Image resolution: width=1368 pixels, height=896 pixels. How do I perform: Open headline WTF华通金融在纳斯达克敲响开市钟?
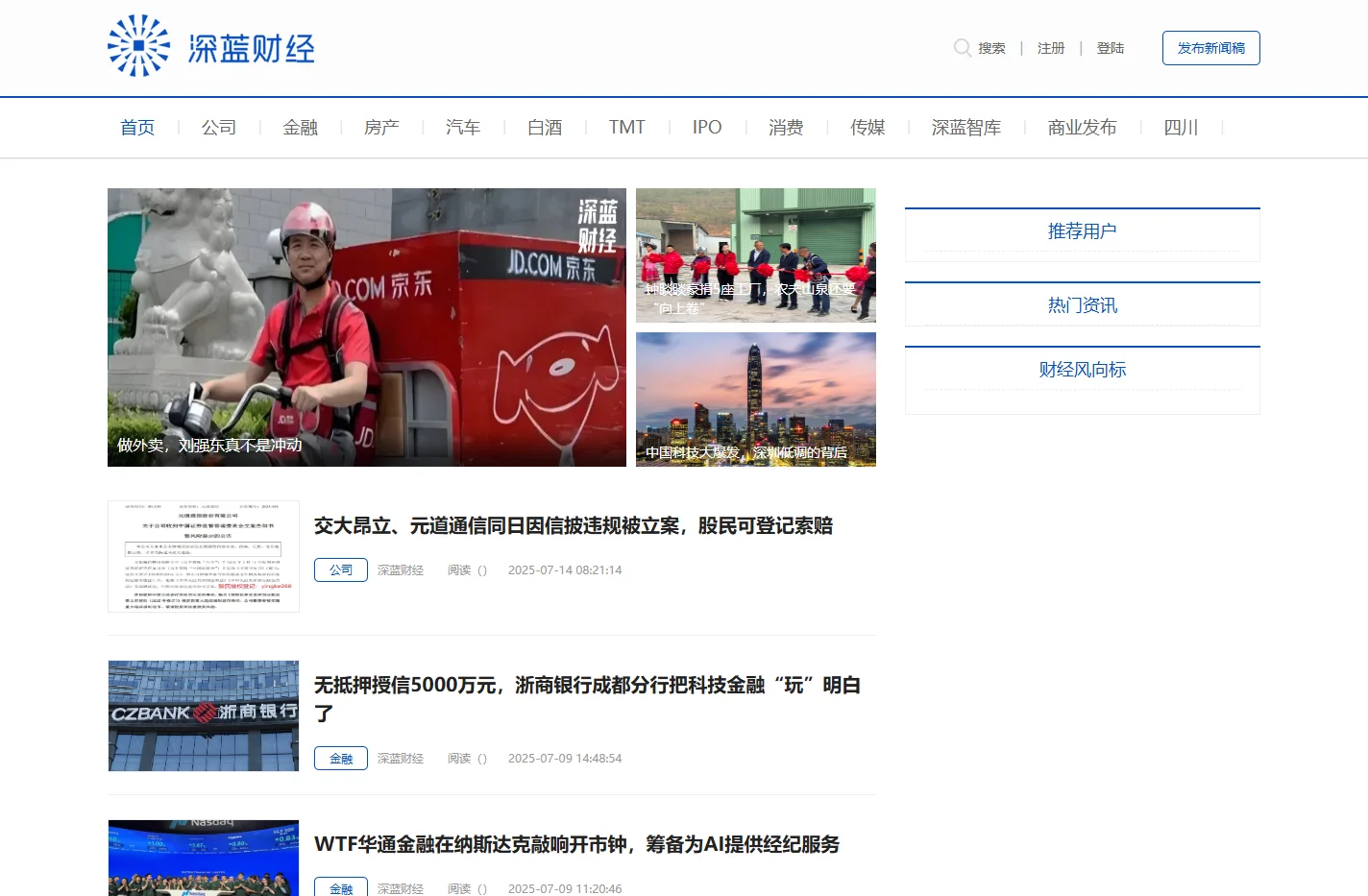click(577, 844)
